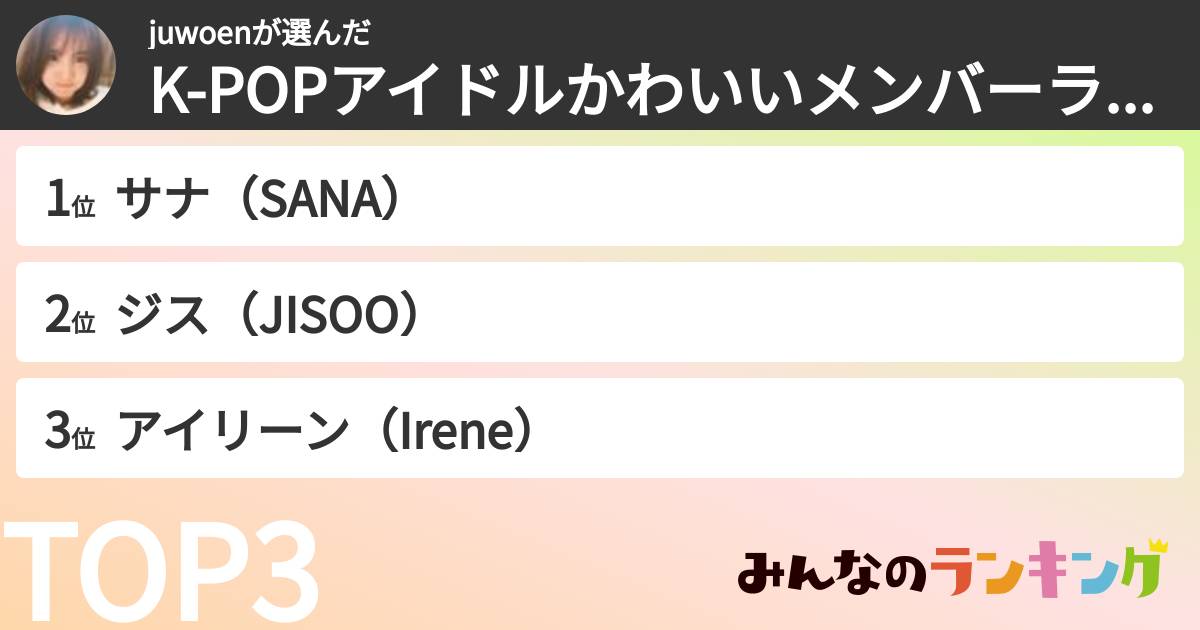Click the large TOP3 label

[x=160, y=572]
